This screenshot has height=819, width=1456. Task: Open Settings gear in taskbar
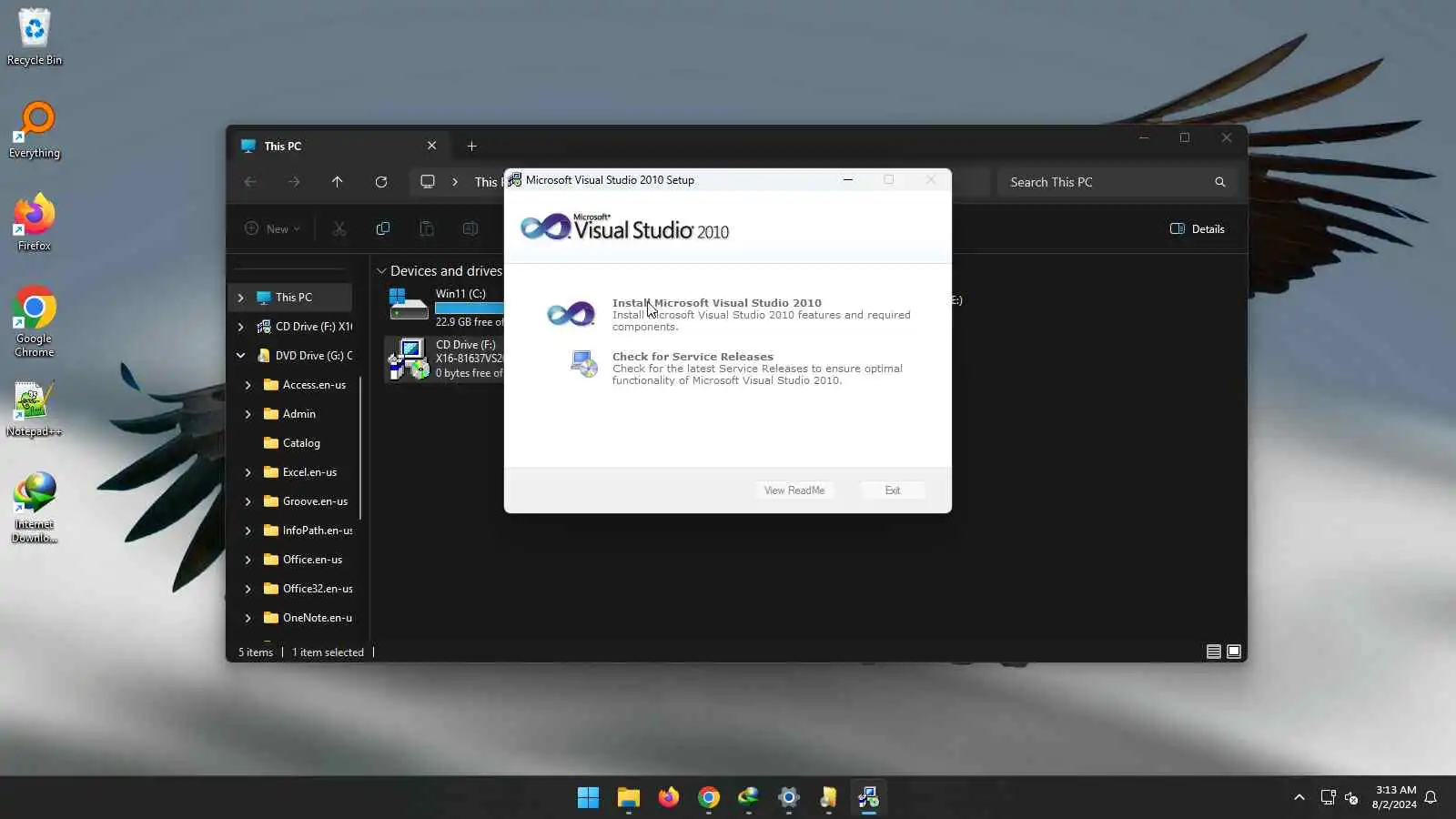click(x=789, y=798)
